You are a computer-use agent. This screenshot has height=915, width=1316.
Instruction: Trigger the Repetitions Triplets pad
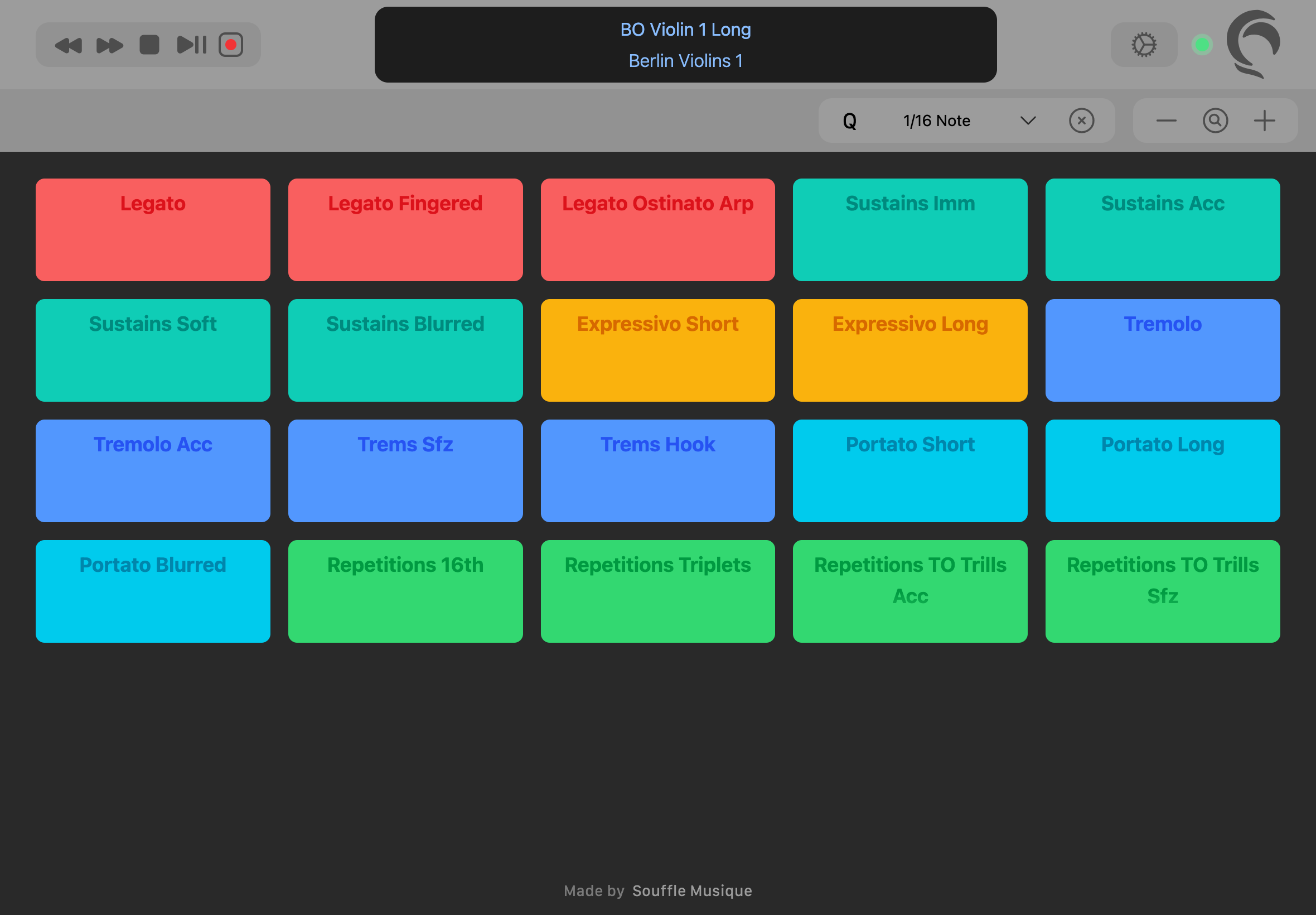click(657, 591)
